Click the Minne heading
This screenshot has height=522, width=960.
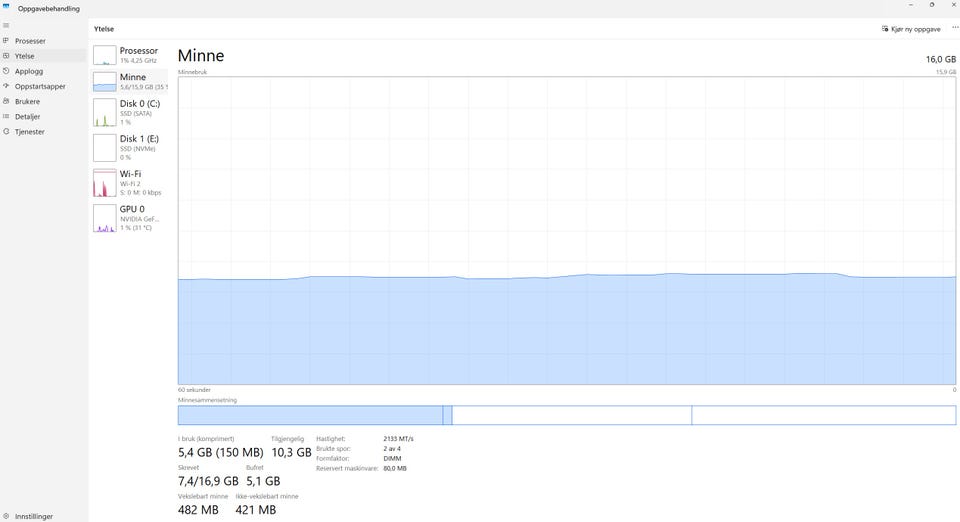201,56
